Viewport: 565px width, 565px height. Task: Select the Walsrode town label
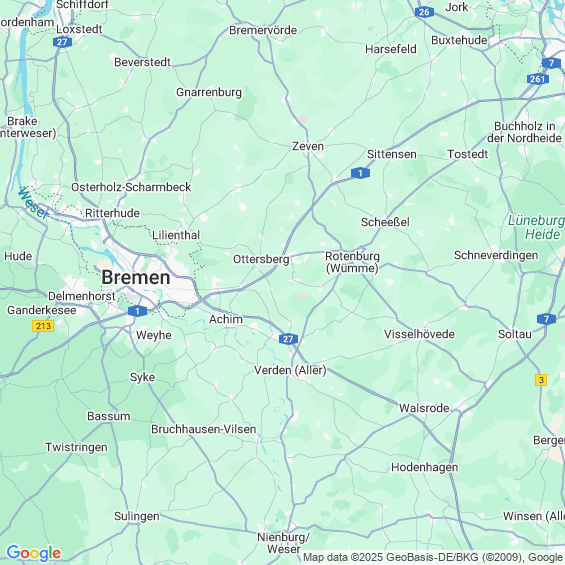pyautogui.click(x=424, y=408)
